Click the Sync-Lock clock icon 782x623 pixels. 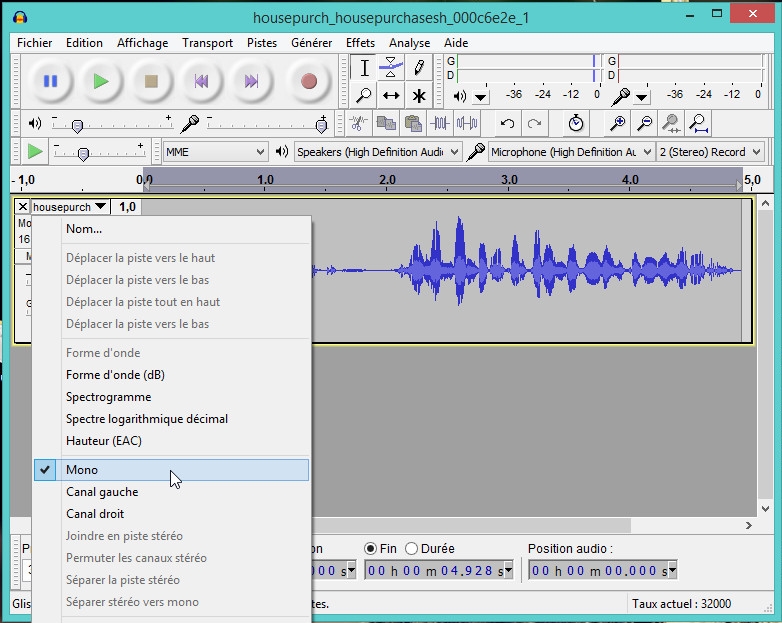(x=576, y=123)
